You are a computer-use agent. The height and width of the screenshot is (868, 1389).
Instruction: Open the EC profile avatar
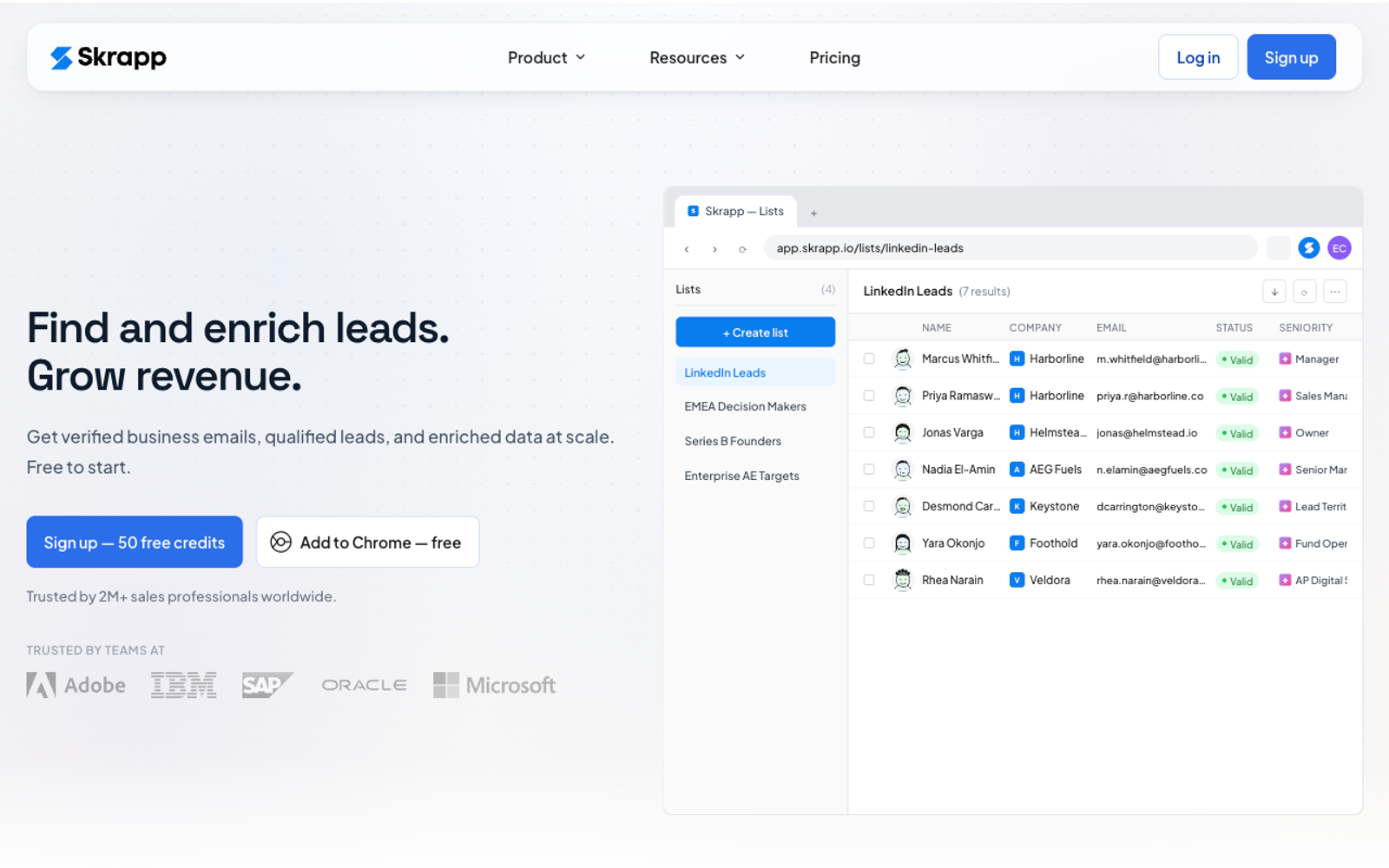click(1340, 248)
